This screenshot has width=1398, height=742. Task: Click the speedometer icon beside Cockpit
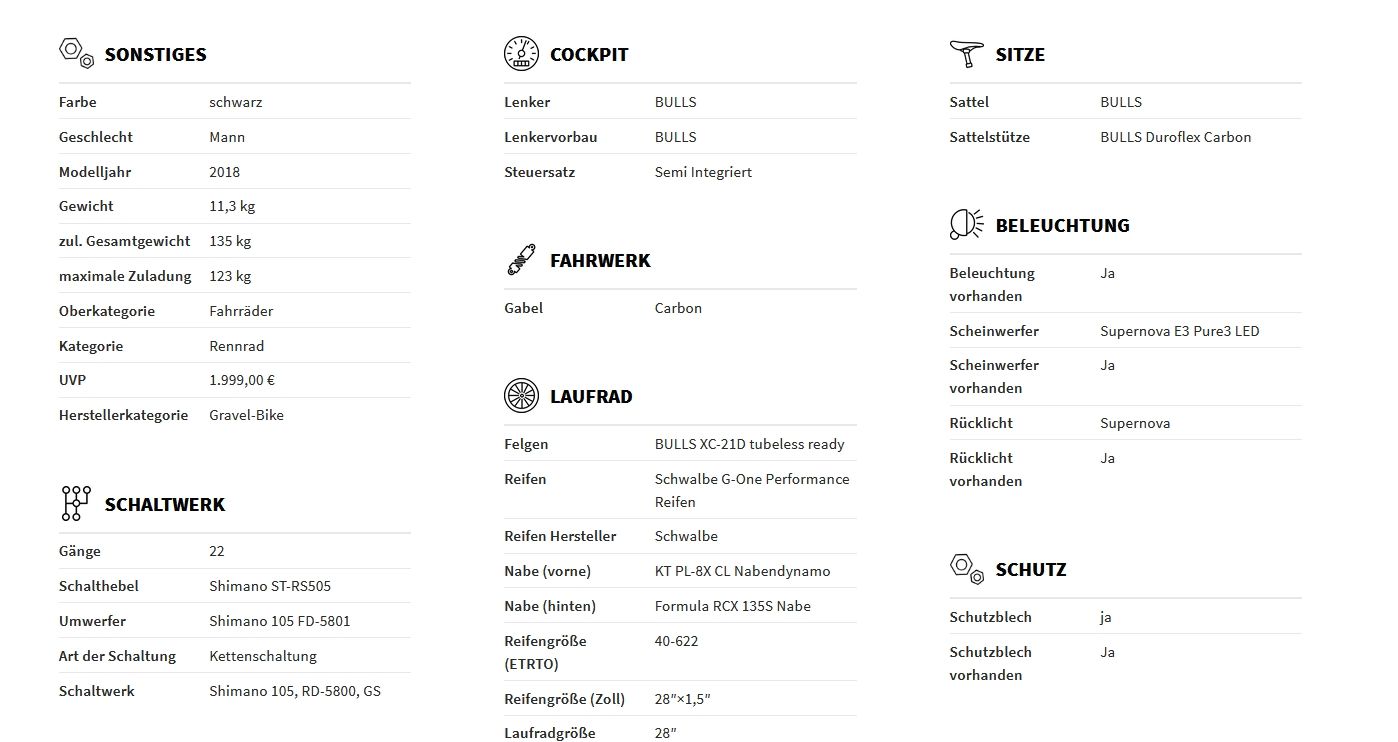(x=521, y=53)
